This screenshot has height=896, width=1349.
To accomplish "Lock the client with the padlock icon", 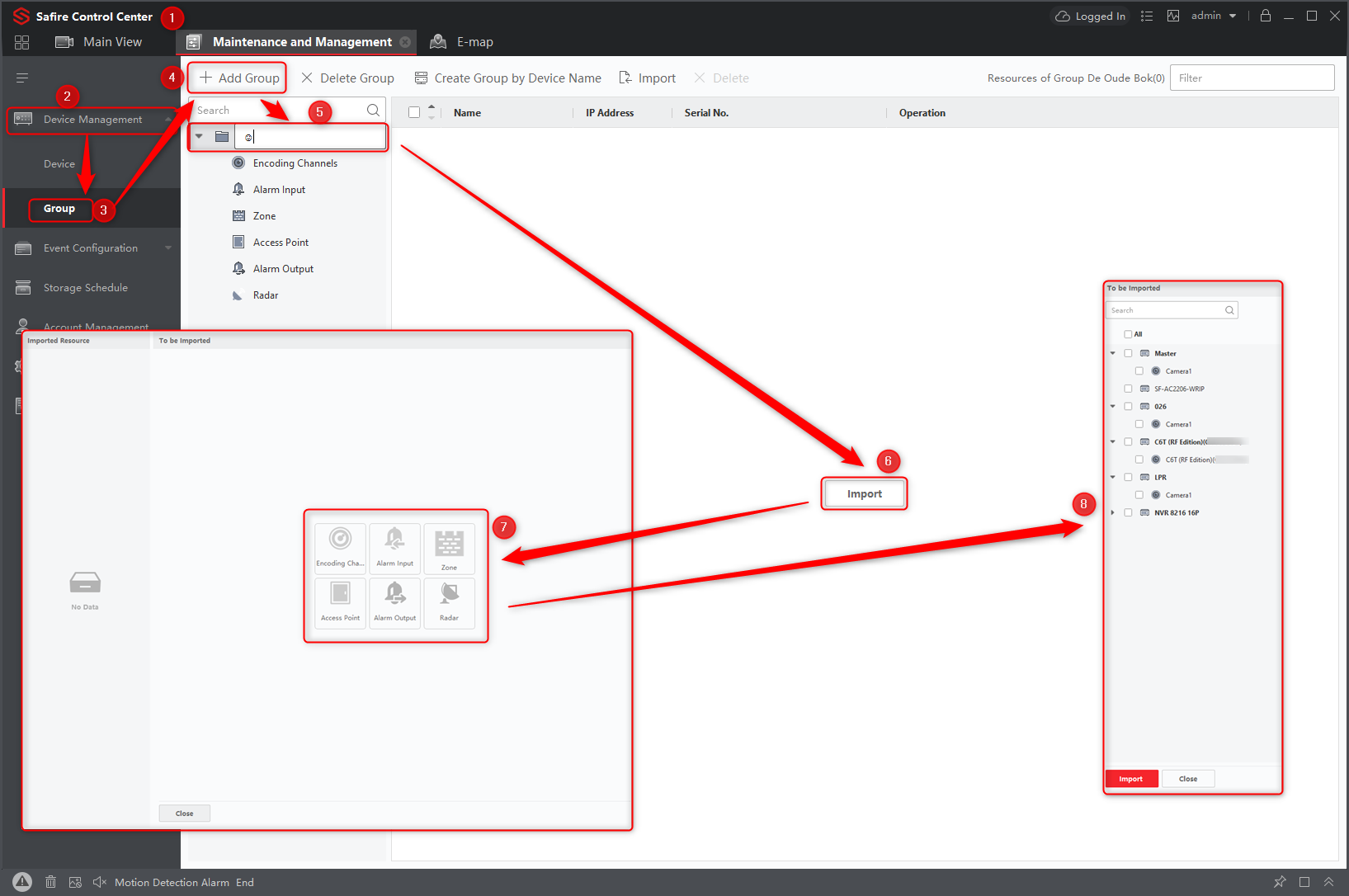I will click(x=1266, y=16).
